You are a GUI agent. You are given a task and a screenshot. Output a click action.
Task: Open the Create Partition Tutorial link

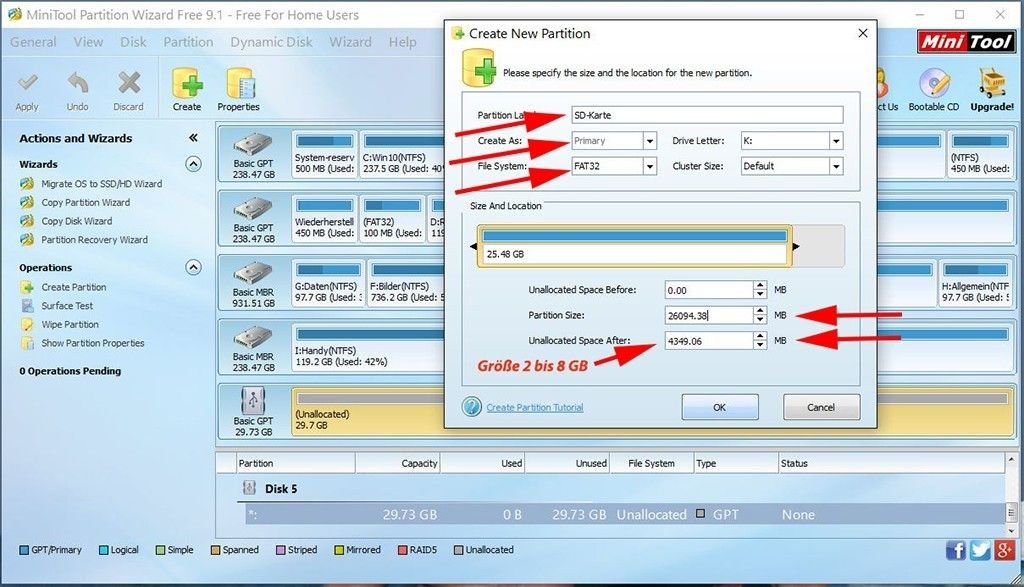tap(534, 407)
